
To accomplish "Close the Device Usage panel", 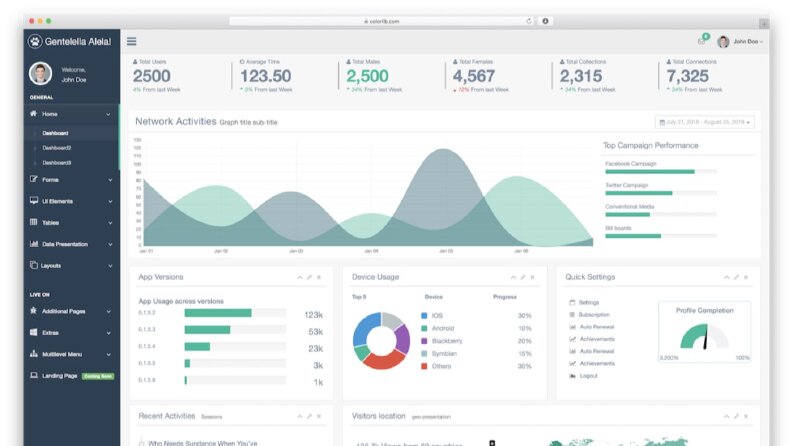I will pos(533,278).
